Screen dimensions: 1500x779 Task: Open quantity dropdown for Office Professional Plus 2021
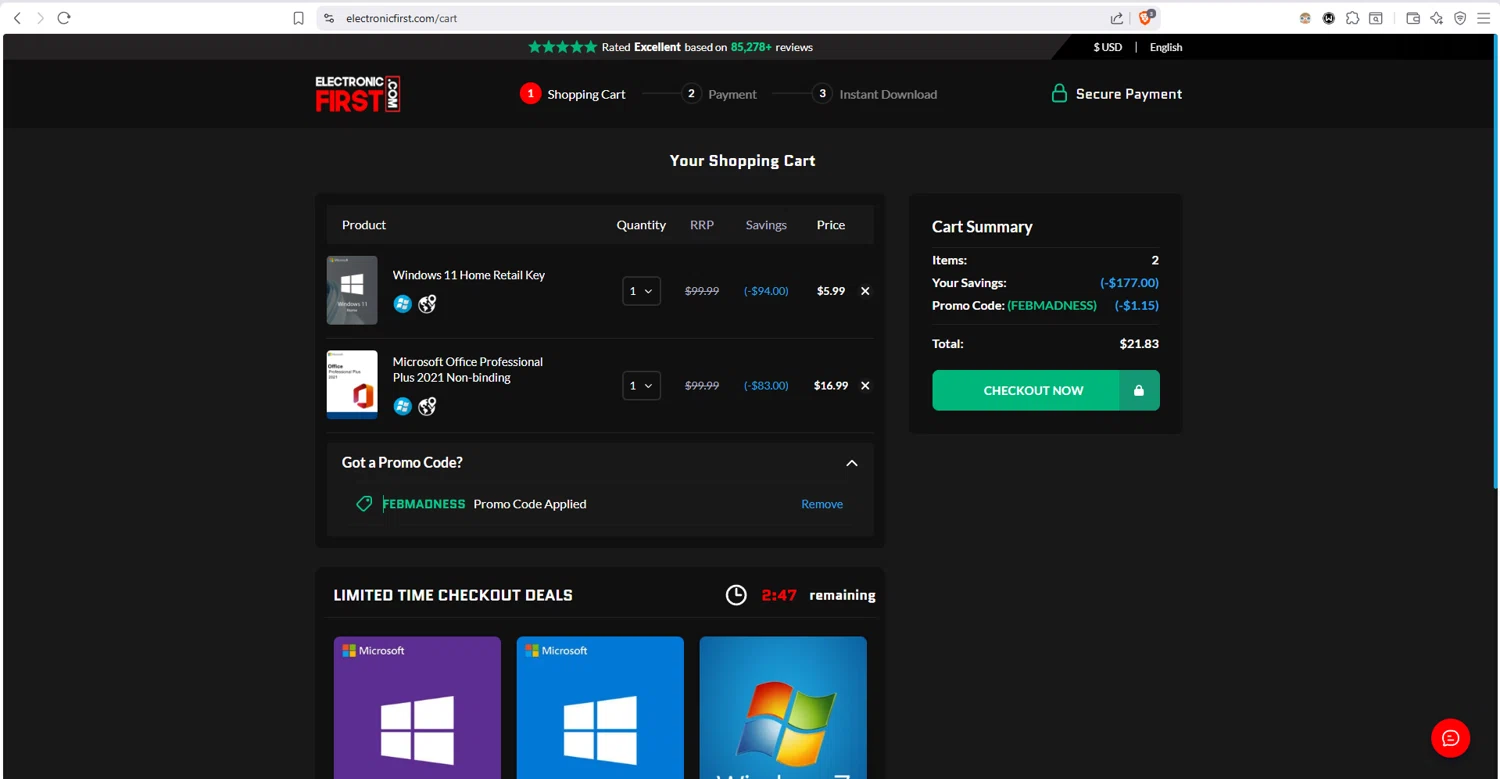641,385
